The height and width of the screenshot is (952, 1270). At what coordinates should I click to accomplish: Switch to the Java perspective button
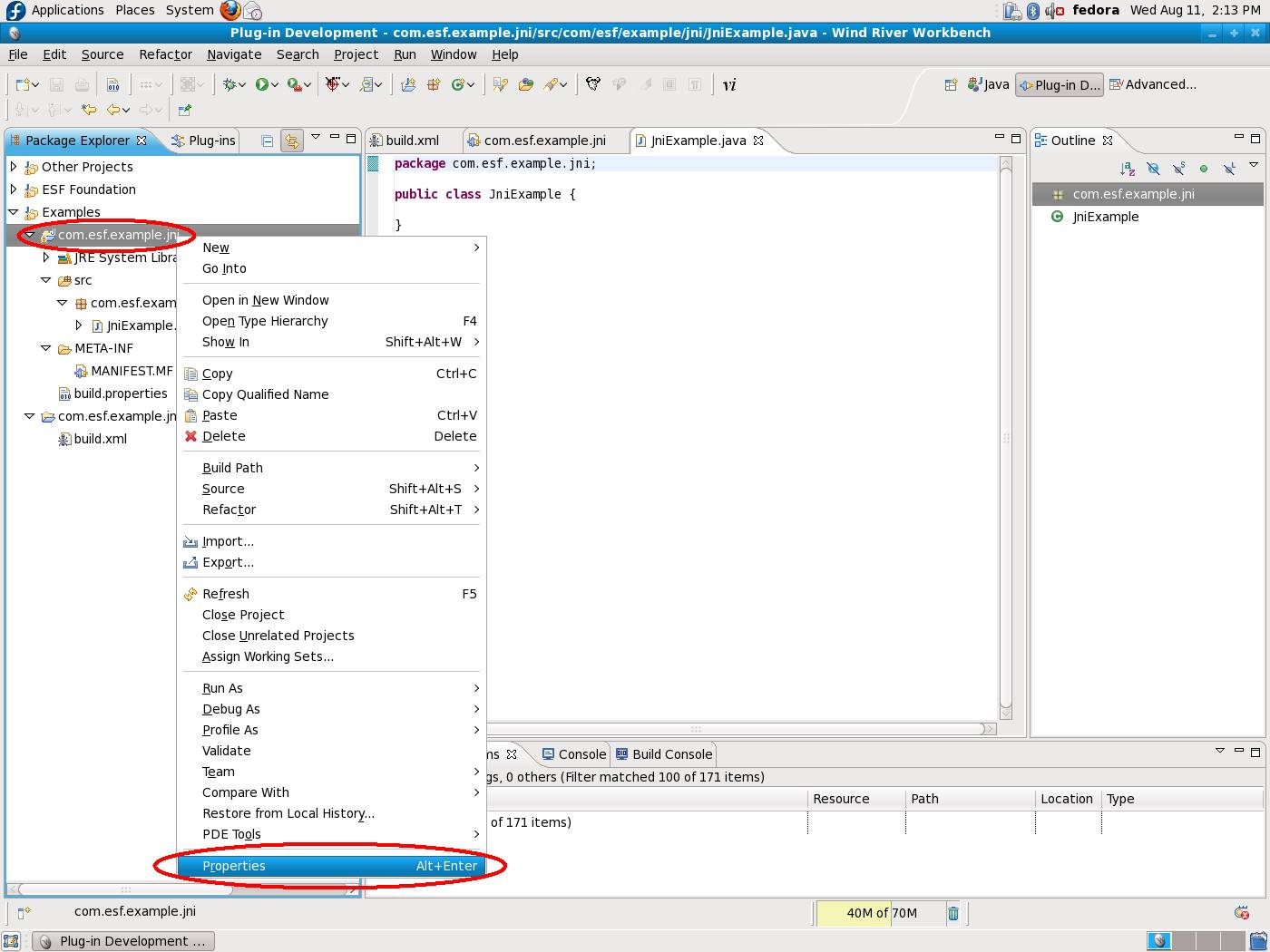(x=989, y=84)
